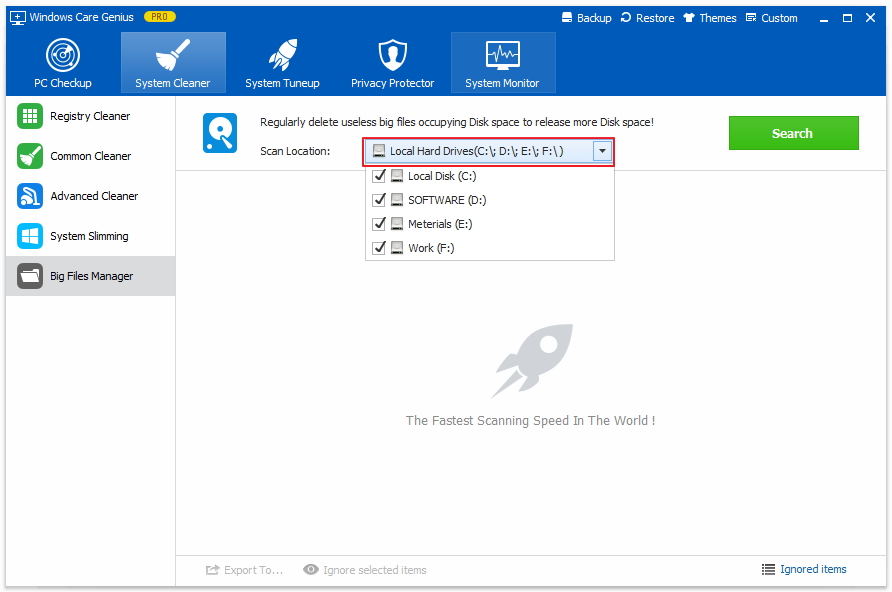Click Ignore selected items text

click(x=375, y=570)
